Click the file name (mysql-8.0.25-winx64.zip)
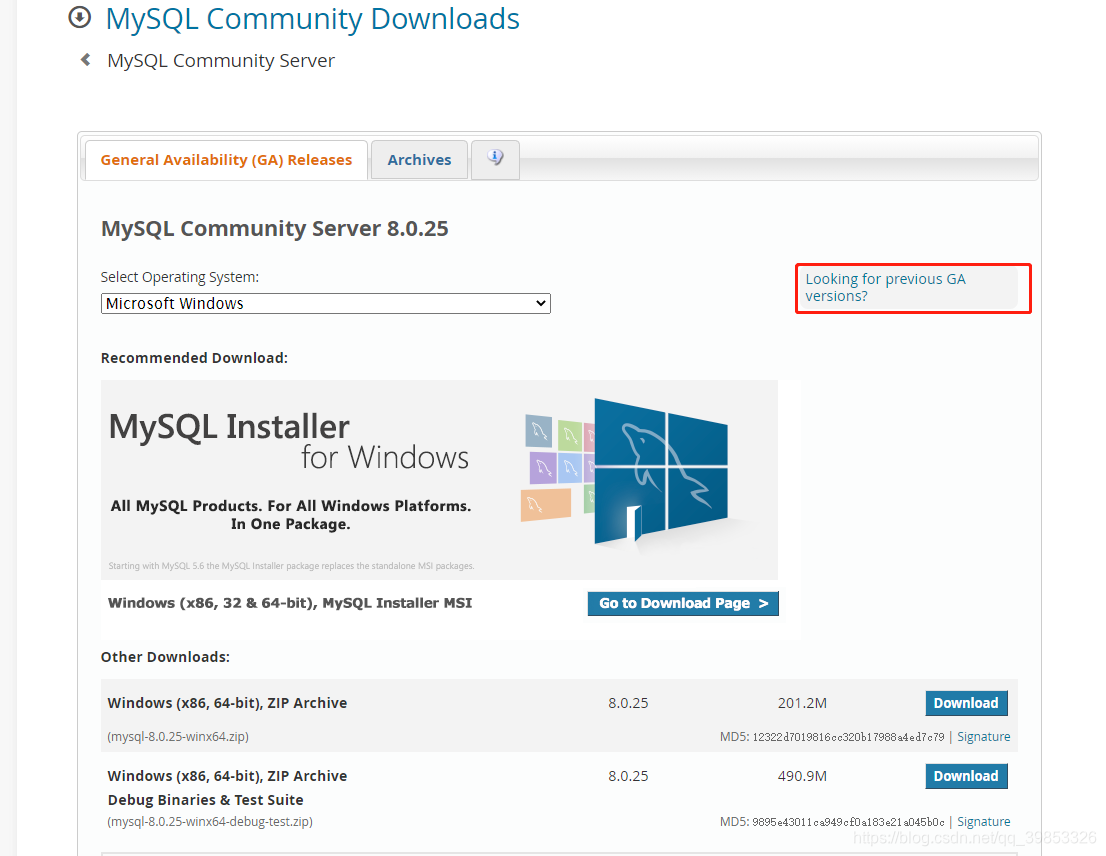This screenshot has height=856, width=1106. click(178, 737)
